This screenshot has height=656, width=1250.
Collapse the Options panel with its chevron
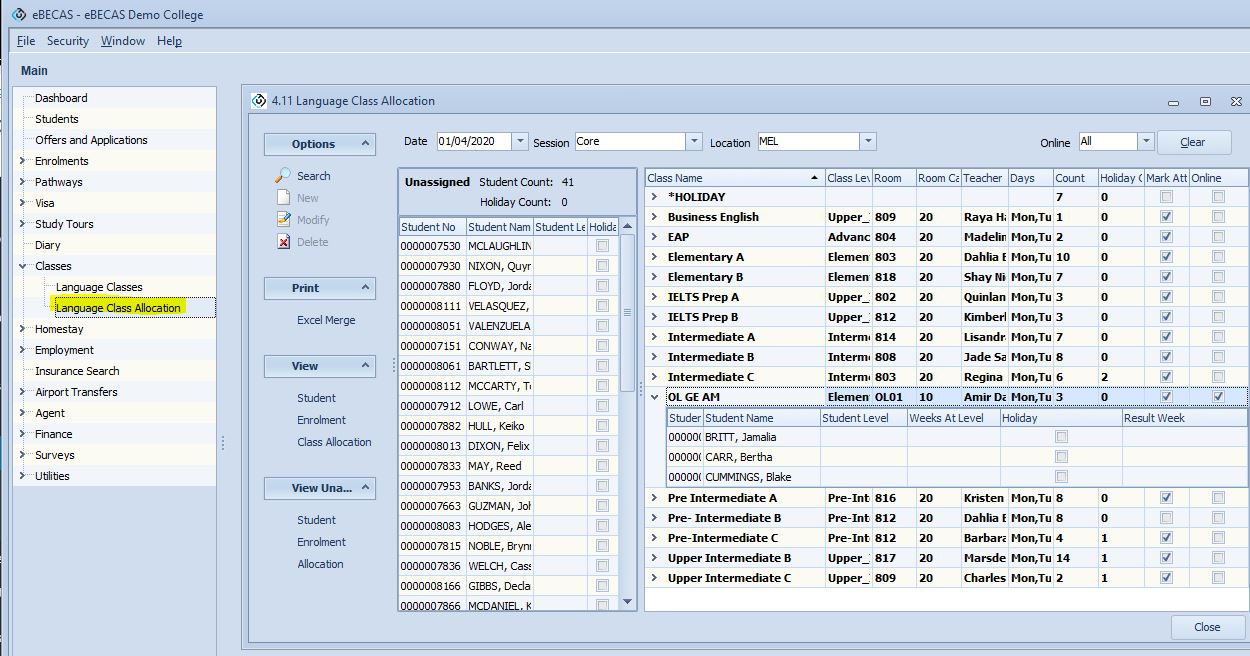[x=365, y=144]
